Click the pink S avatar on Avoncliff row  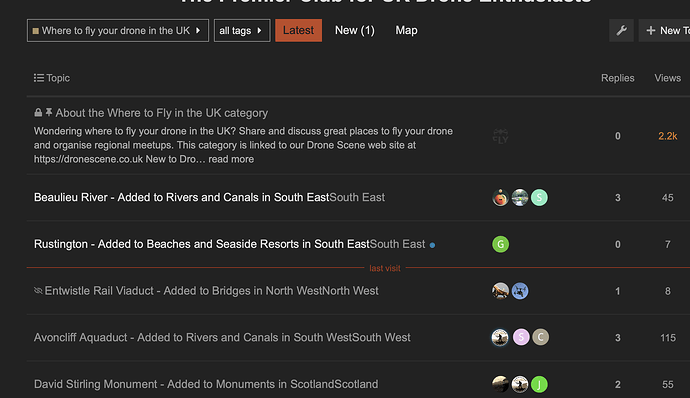pos(521,337)
